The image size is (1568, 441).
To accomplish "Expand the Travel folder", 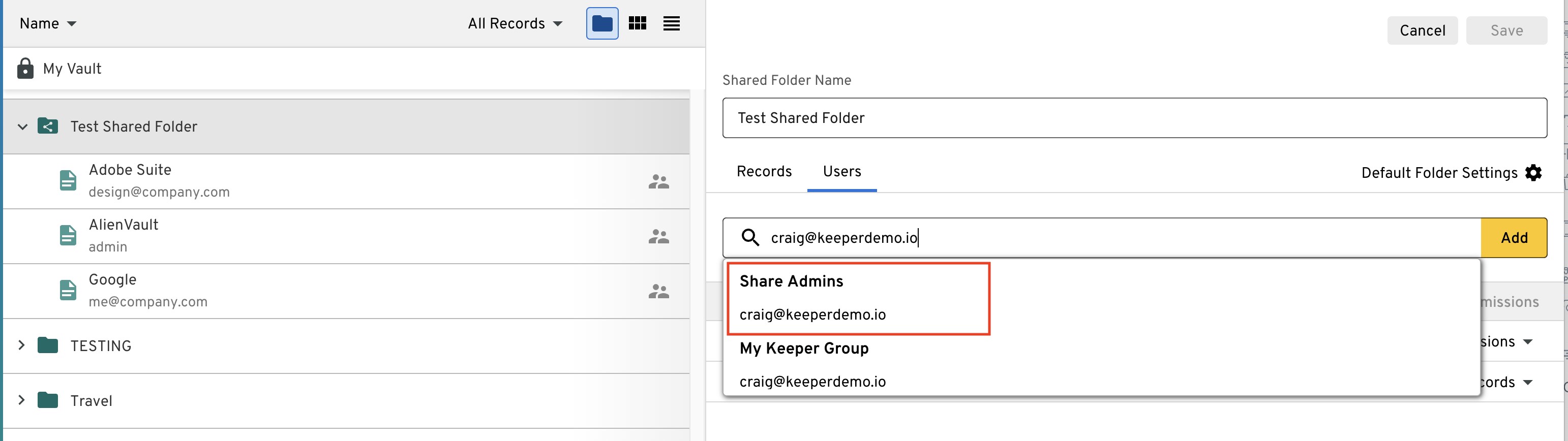I will 22,400.
